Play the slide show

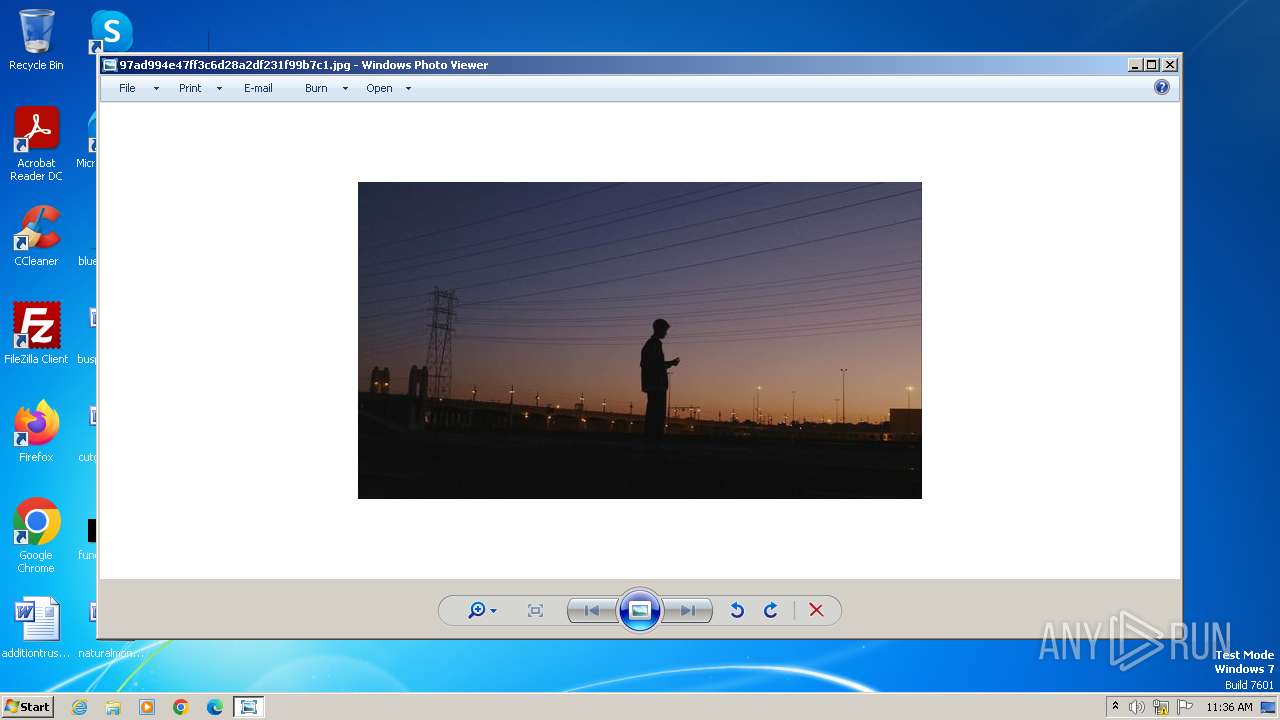point(640,610)
